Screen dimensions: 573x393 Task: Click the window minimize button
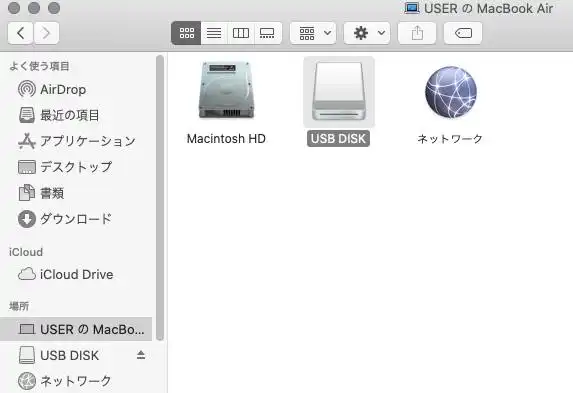[x=34, y=8]
